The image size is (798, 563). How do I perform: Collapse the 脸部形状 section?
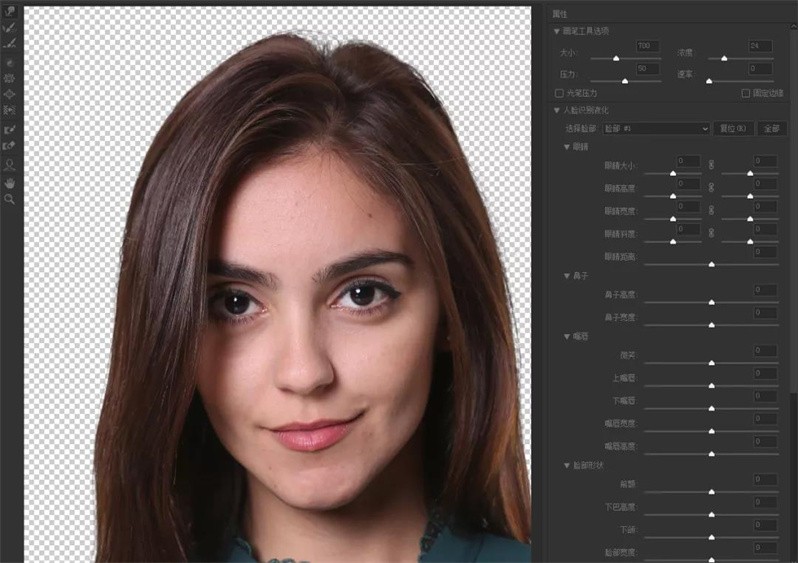coord(566,465)
